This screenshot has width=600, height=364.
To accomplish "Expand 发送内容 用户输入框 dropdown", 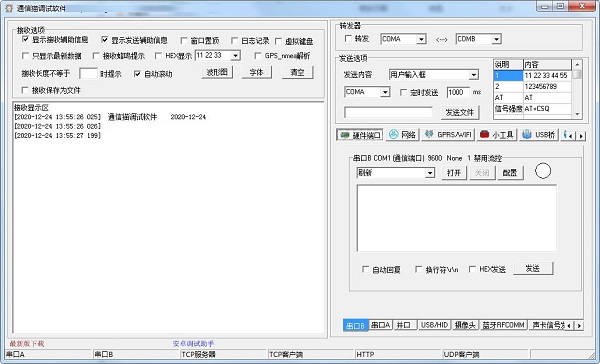I will [x=474, y=75].
